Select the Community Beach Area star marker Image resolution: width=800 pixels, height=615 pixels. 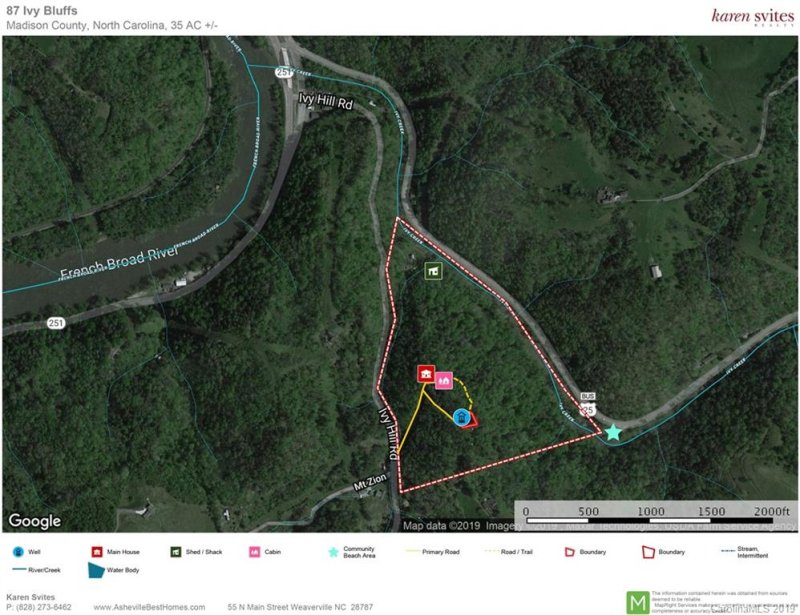[x=613, y=433]
